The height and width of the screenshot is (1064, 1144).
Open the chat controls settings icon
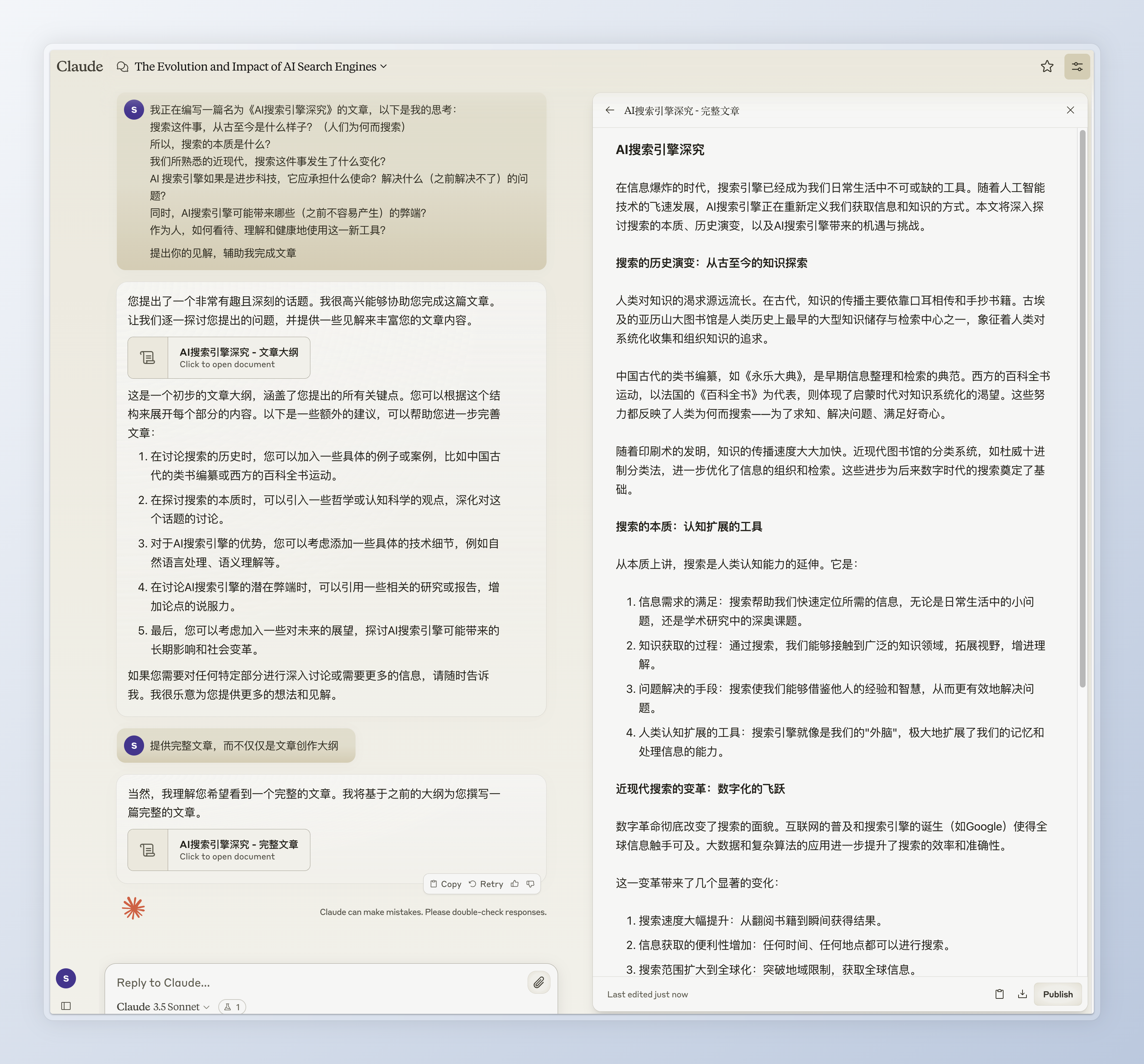(1077, 67)
